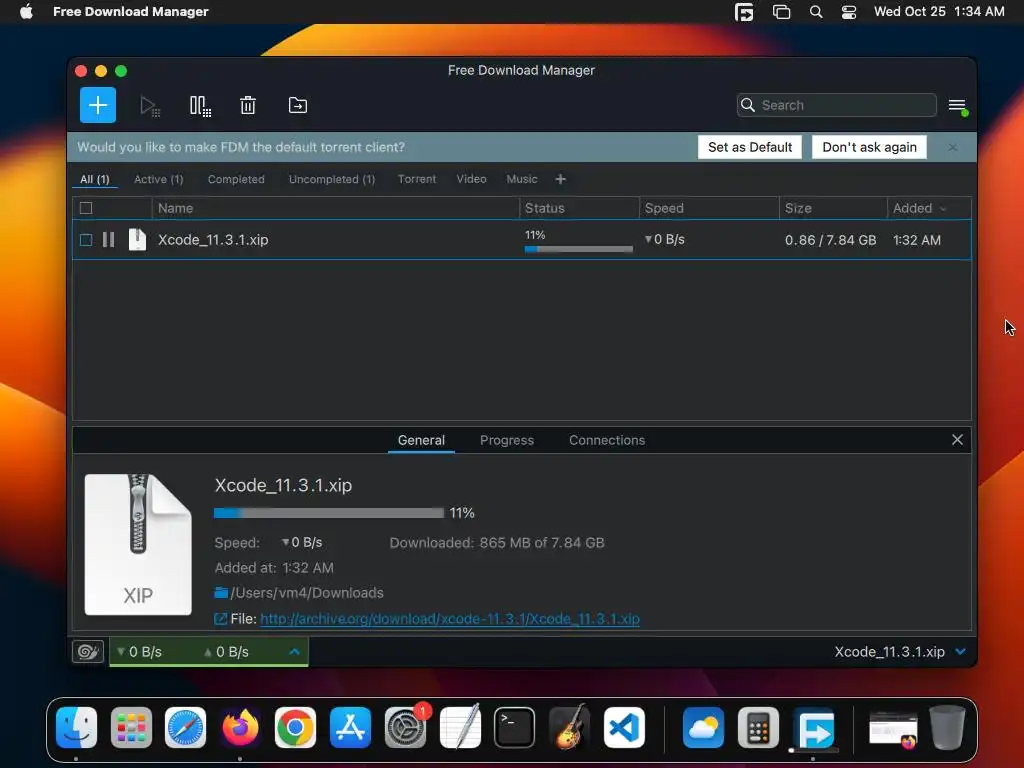
Task: Click the large XIP file thumbnail
Action: click(138, 544)
